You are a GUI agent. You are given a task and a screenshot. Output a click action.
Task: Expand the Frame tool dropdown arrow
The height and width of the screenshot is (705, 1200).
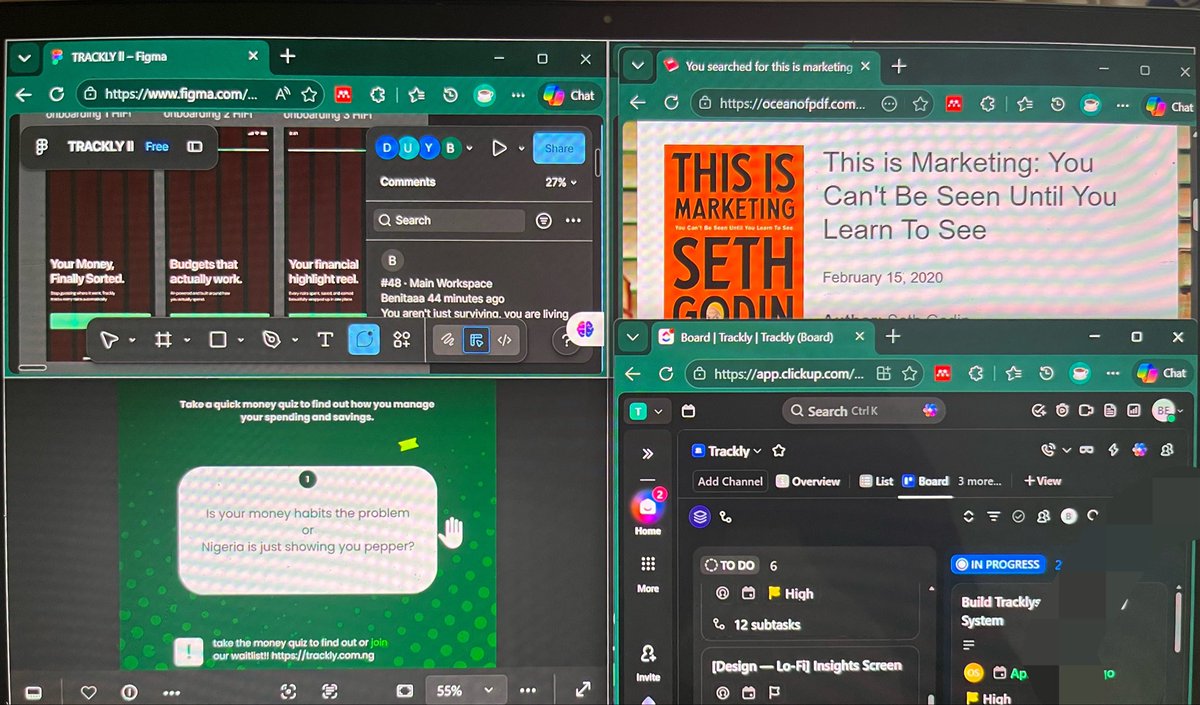[186, 341]
